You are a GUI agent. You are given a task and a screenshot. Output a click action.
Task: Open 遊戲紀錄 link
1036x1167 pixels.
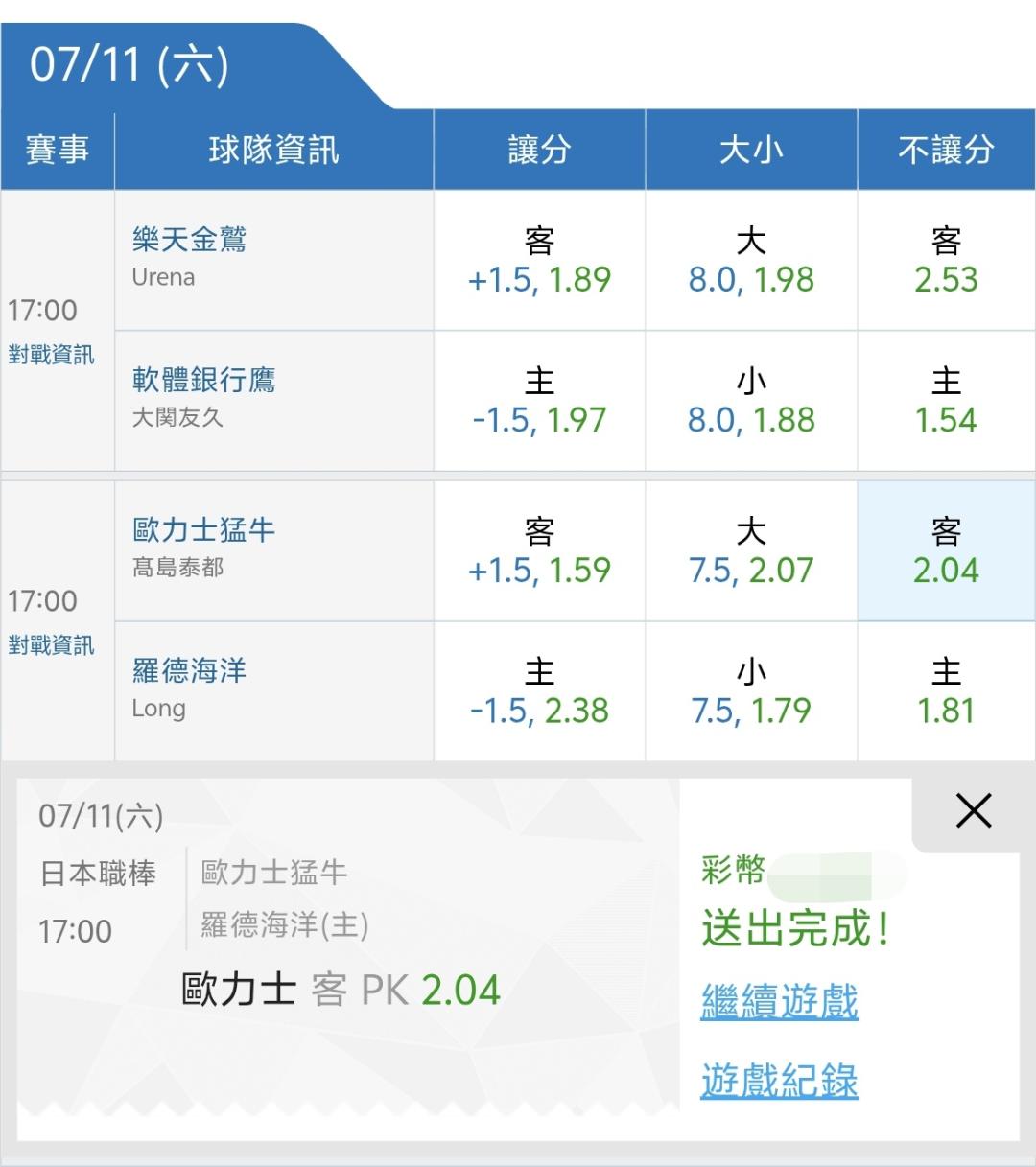(779, 1081)
